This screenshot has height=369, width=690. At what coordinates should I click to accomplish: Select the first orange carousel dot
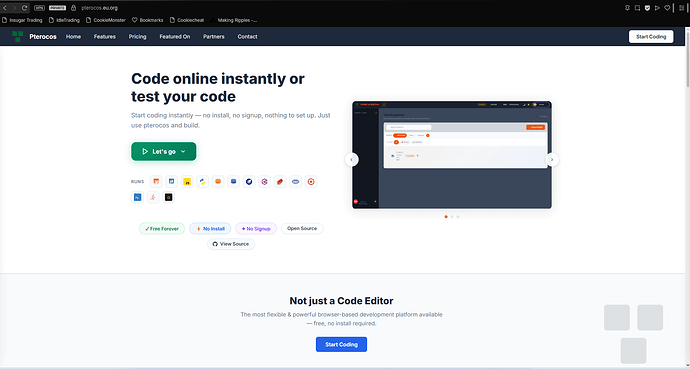coord(446,217)
